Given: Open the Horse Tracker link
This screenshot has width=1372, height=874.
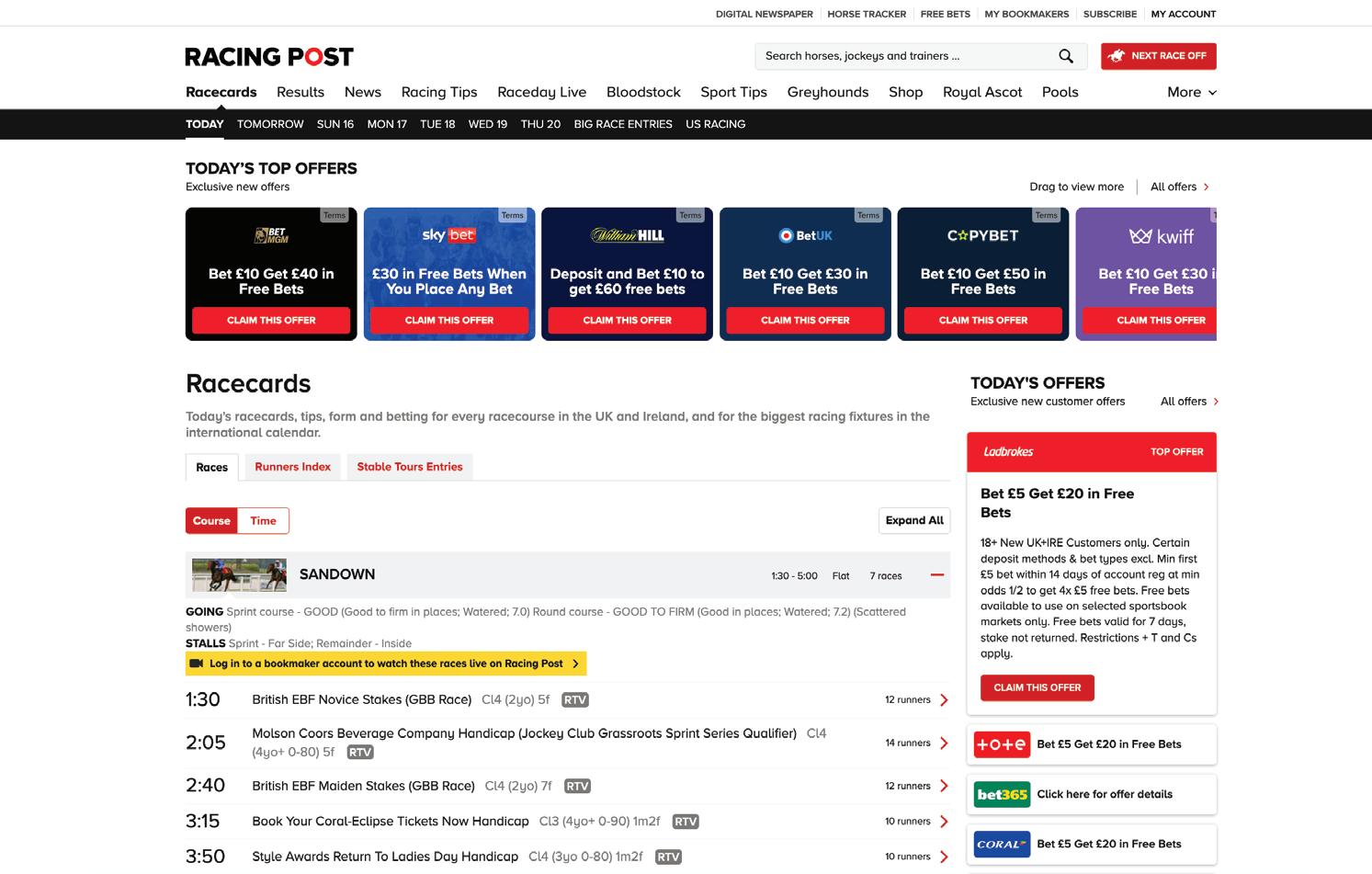Looking at the screenshot, I should [867, 14].
